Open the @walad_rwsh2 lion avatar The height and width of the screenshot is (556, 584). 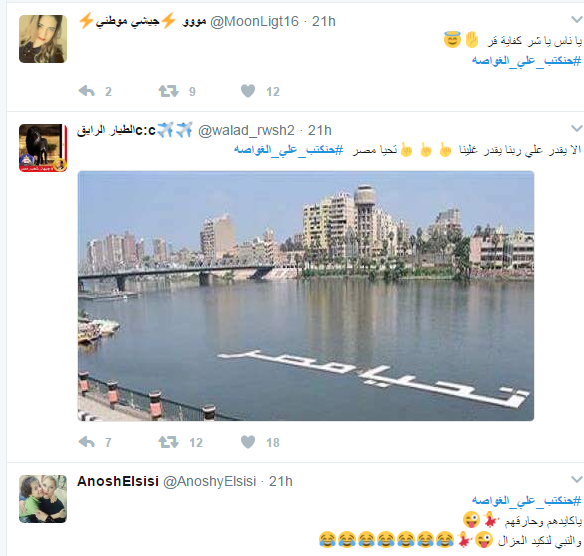point(43,148)
